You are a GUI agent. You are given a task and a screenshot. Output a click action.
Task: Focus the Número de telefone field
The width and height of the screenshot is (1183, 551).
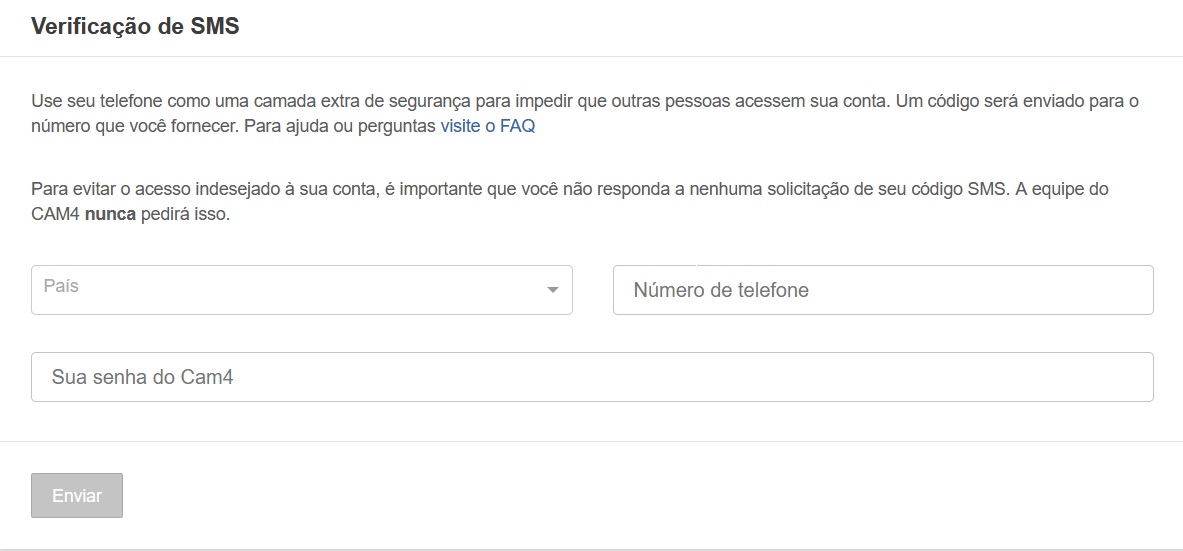[882, 290]
